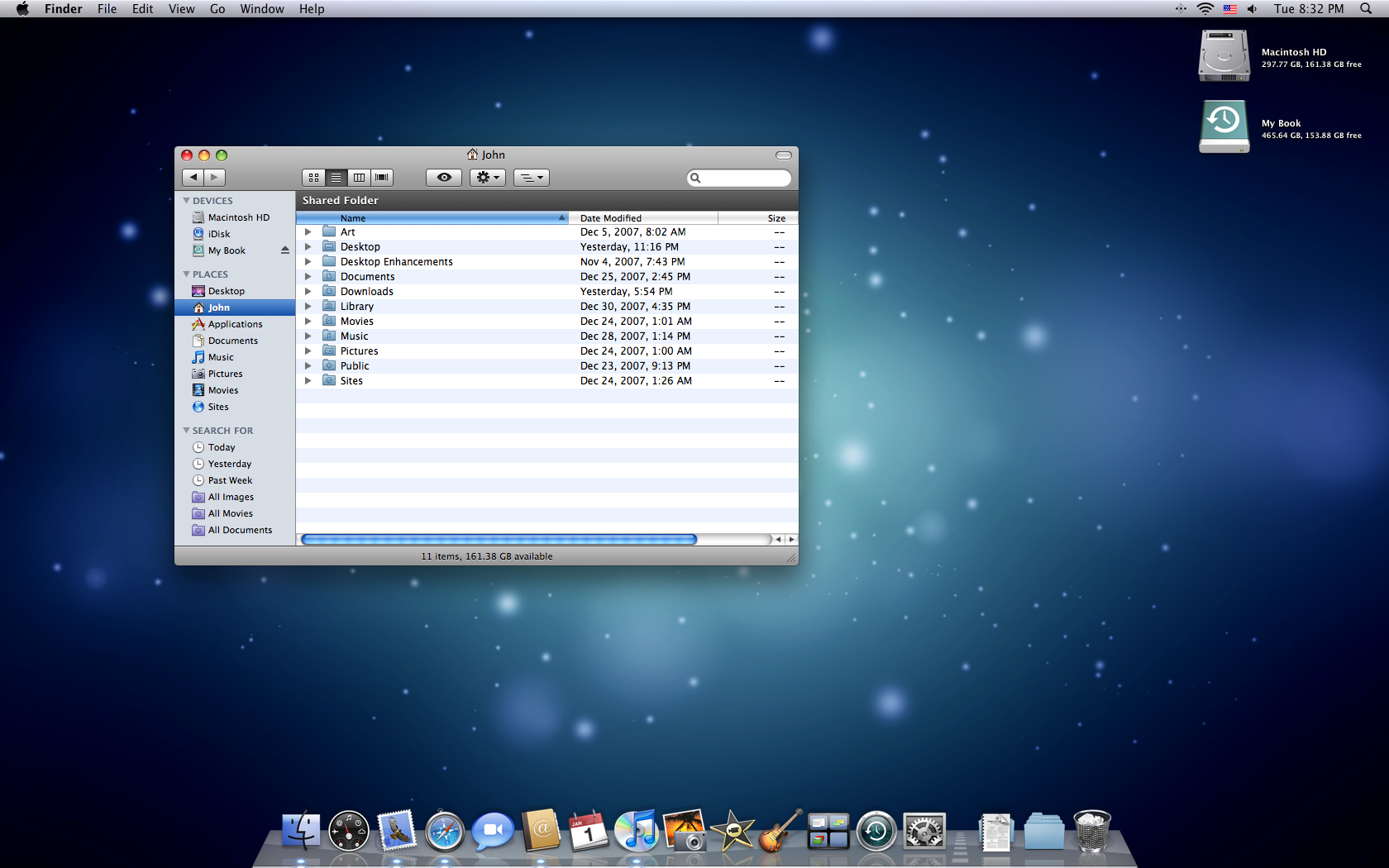Open Desktop from the Places sidebar
Image resolution: width=1389 pixels, height=868 pixels.
point(235,291)
